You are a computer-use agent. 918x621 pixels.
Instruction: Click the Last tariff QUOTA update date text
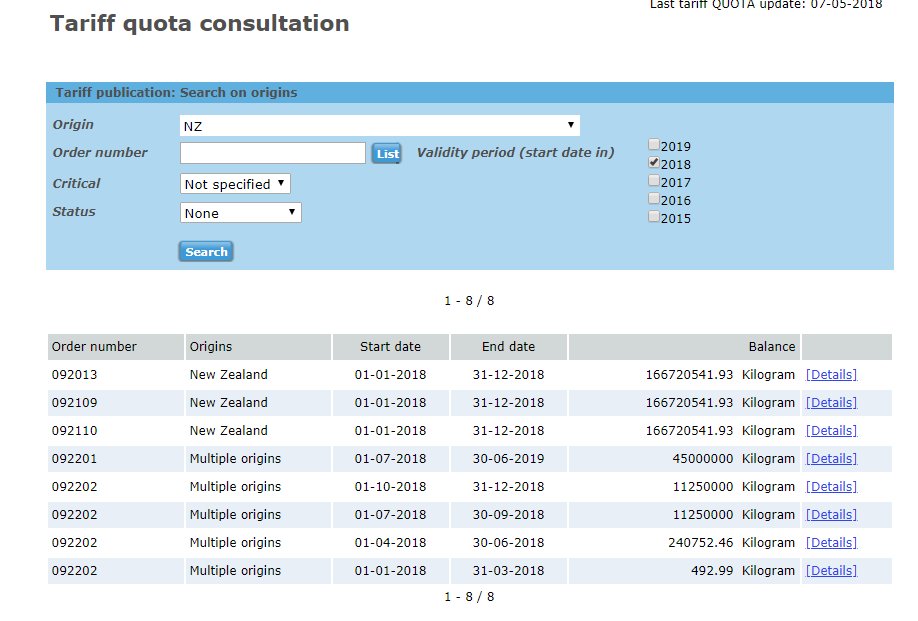766,5
